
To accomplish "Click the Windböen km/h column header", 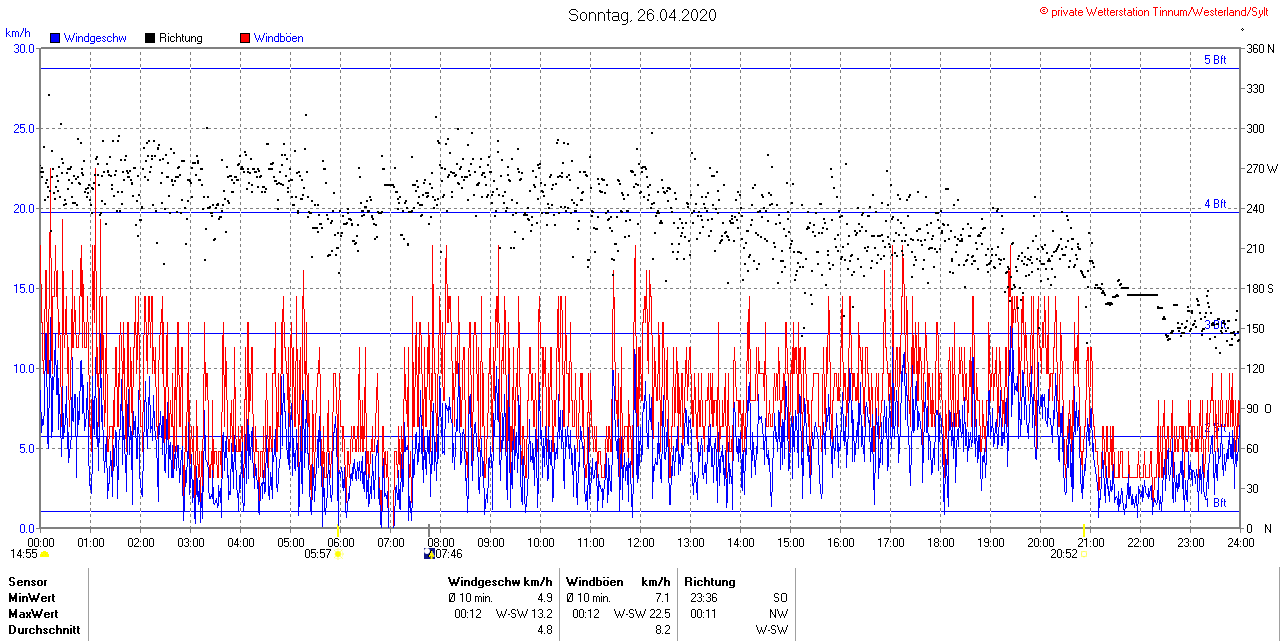I will 618,582.
